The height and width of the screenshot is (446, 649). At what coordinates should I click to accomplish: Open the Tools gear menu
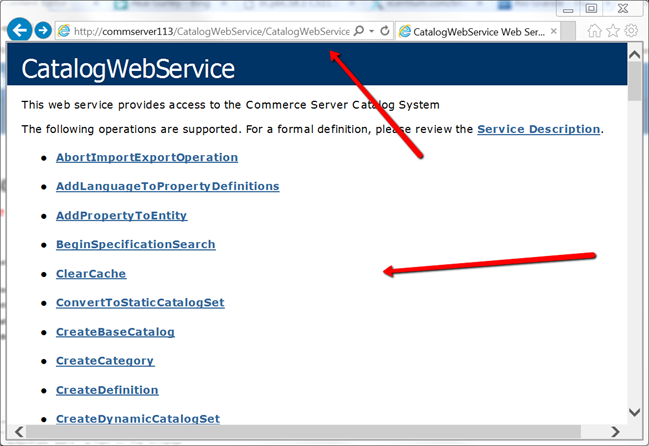[631, 31]
